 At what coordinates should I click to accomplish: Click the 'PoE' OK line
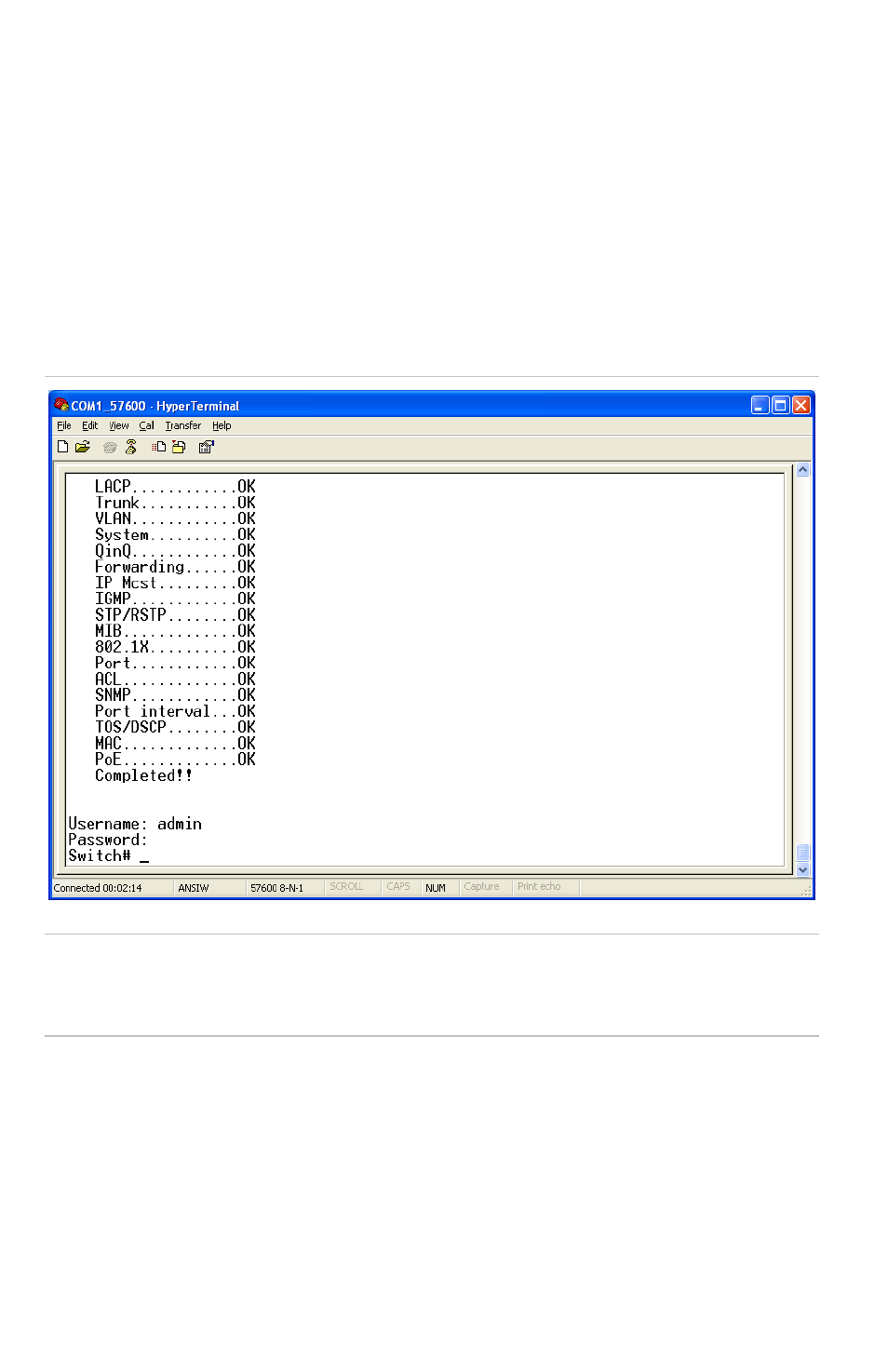point(175,760)
